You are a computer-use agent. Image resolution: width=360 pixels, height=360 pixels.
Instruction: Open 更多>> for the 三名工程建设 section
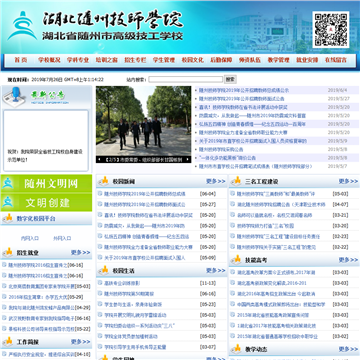pos(348,181)
